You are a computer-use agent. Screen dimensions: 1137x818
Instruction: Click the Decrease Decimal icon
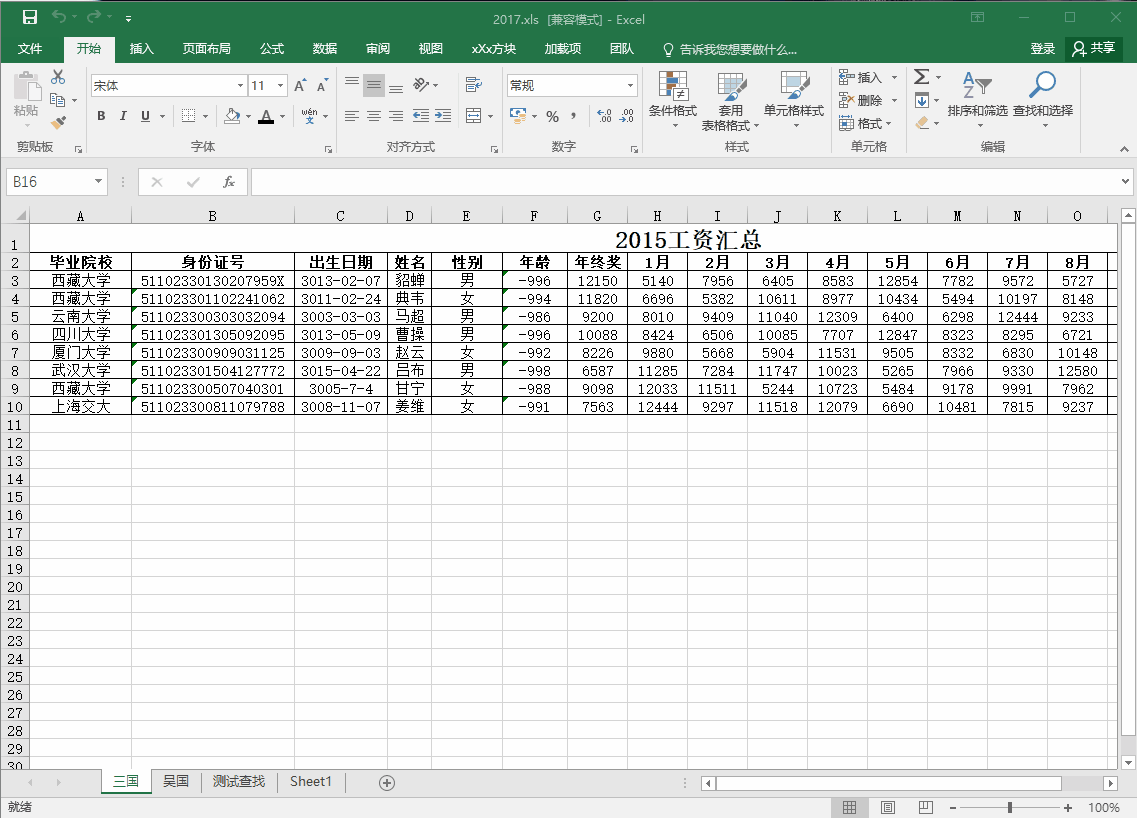coord(627,116)
